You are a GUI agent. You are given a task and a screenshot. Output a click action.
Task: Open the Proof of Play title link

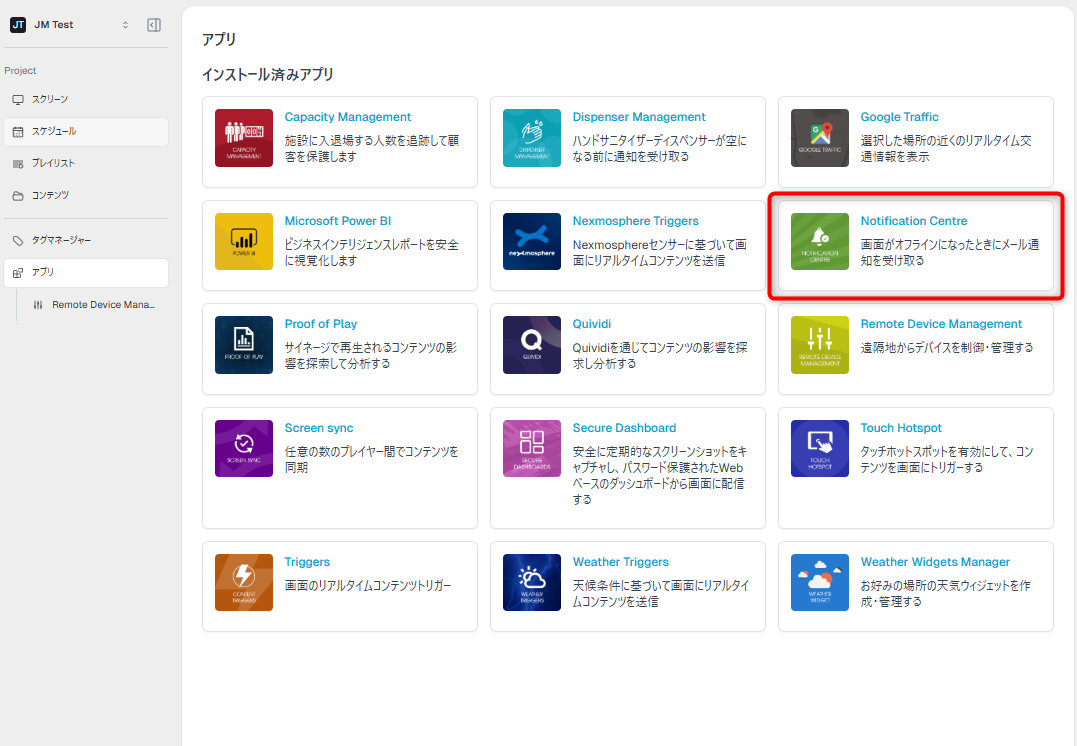click(x=321, y=324)
